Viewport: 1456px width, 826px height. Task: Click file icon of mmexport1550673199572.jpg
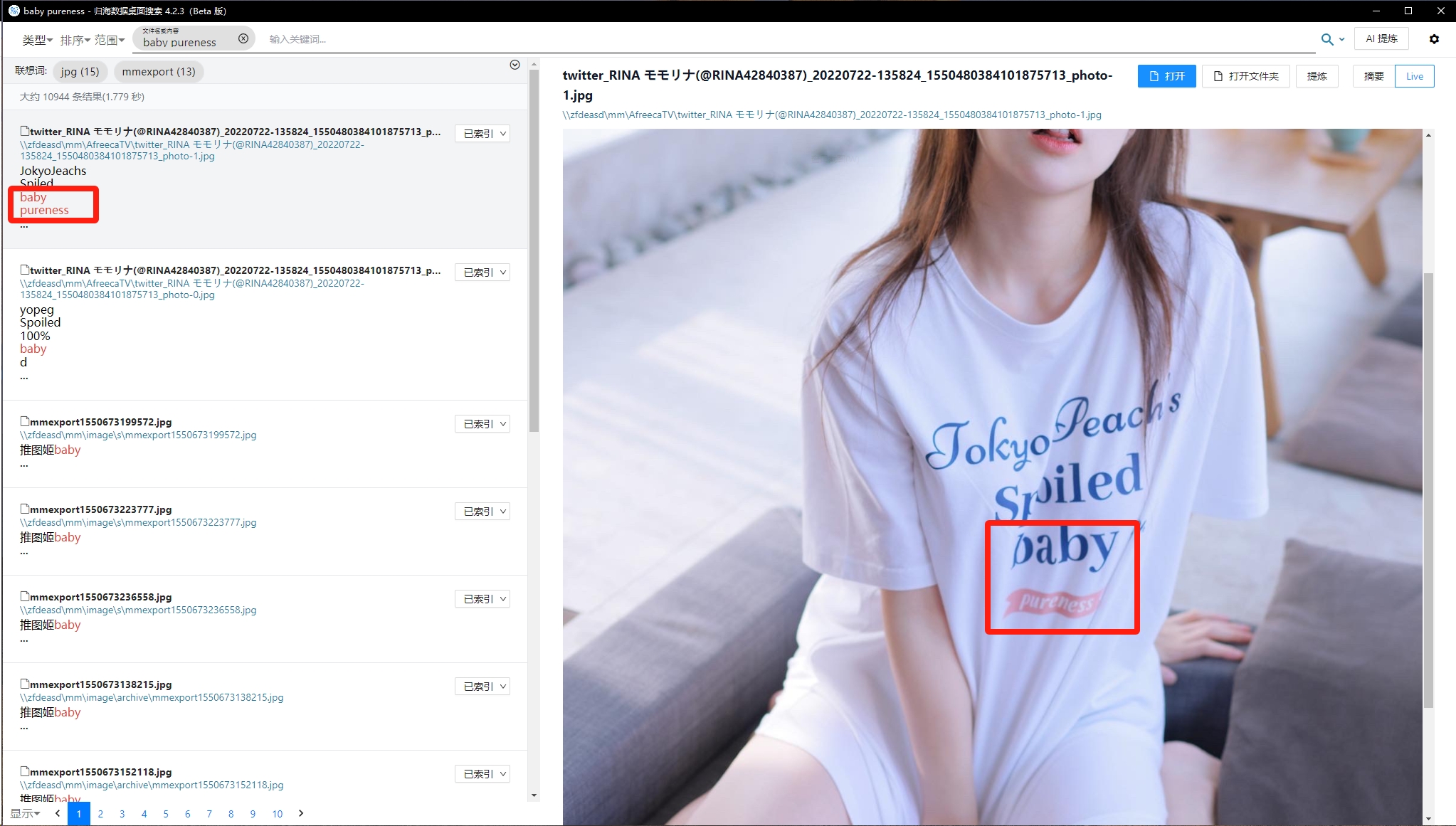[x=25, y=421]
